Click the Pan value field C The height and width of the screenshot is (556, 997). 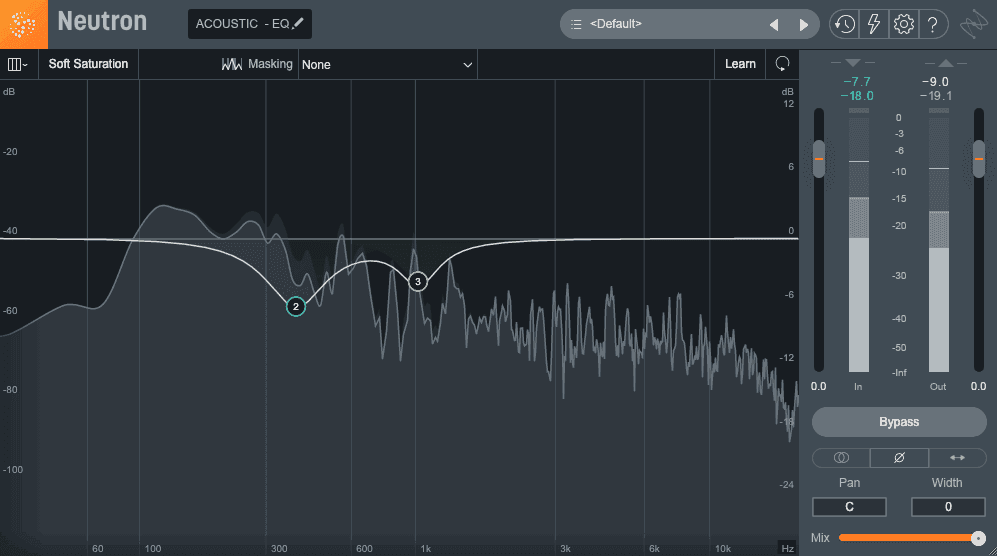[x=849, y=507]
